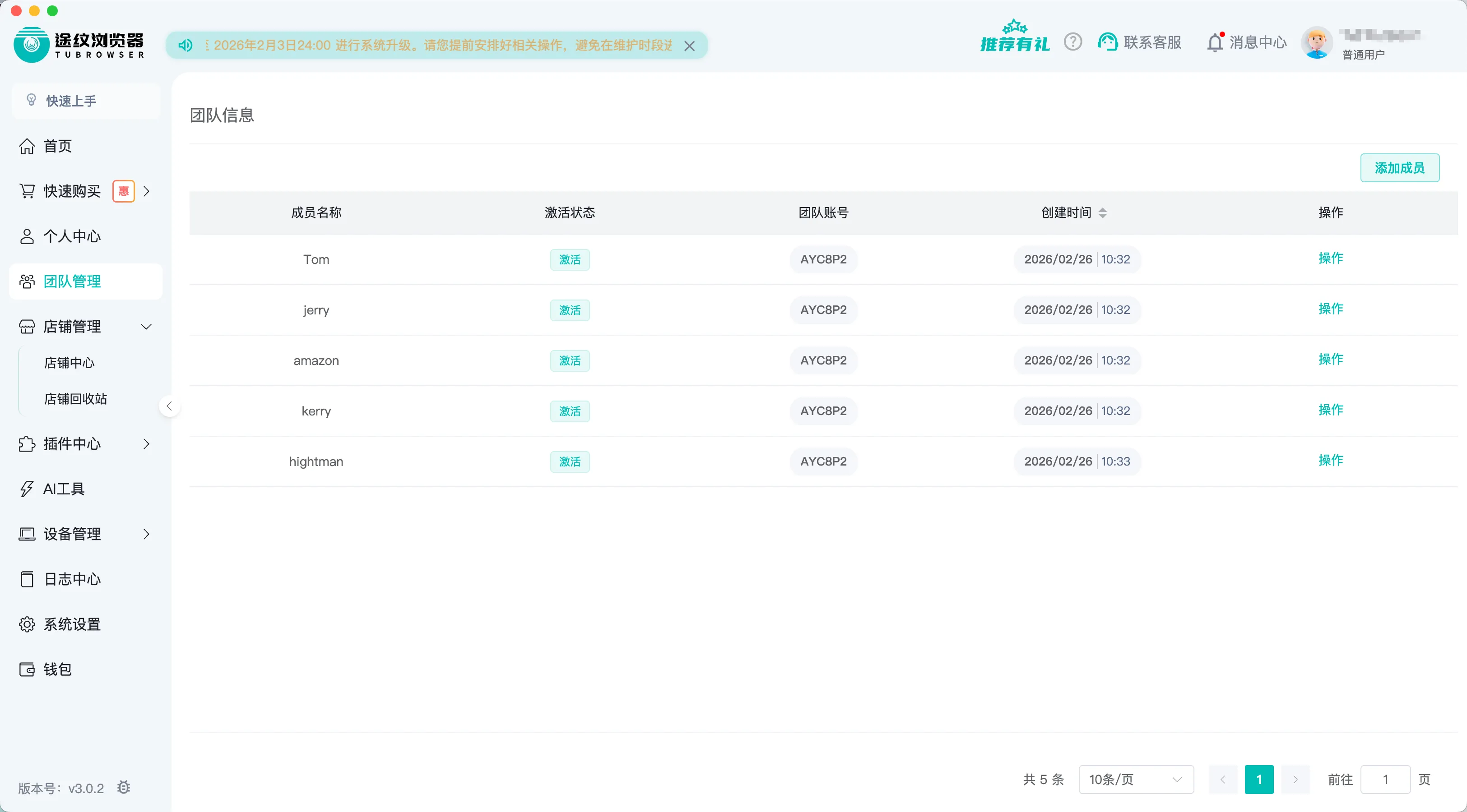Click the 惠 discount badge on 快速购买
The width and height of the screenshot is (1467, 812).
[x=123, y=191]
